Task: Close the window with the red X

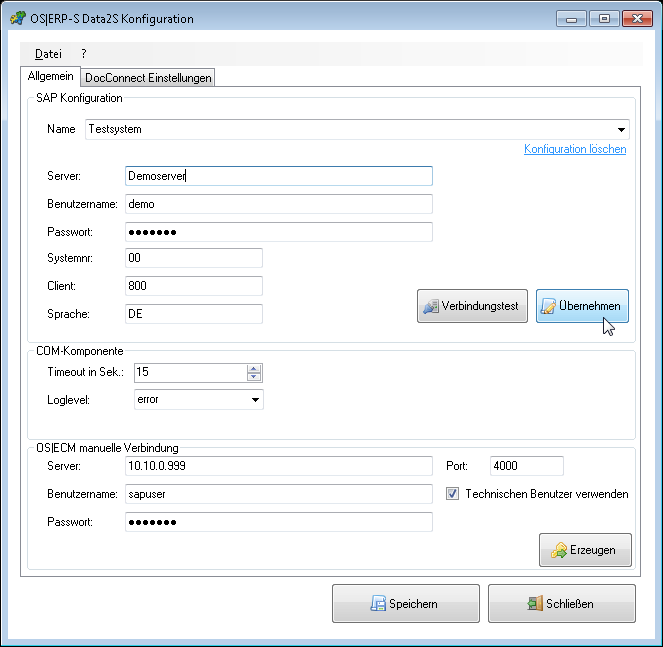Action: tap(637, 19)
